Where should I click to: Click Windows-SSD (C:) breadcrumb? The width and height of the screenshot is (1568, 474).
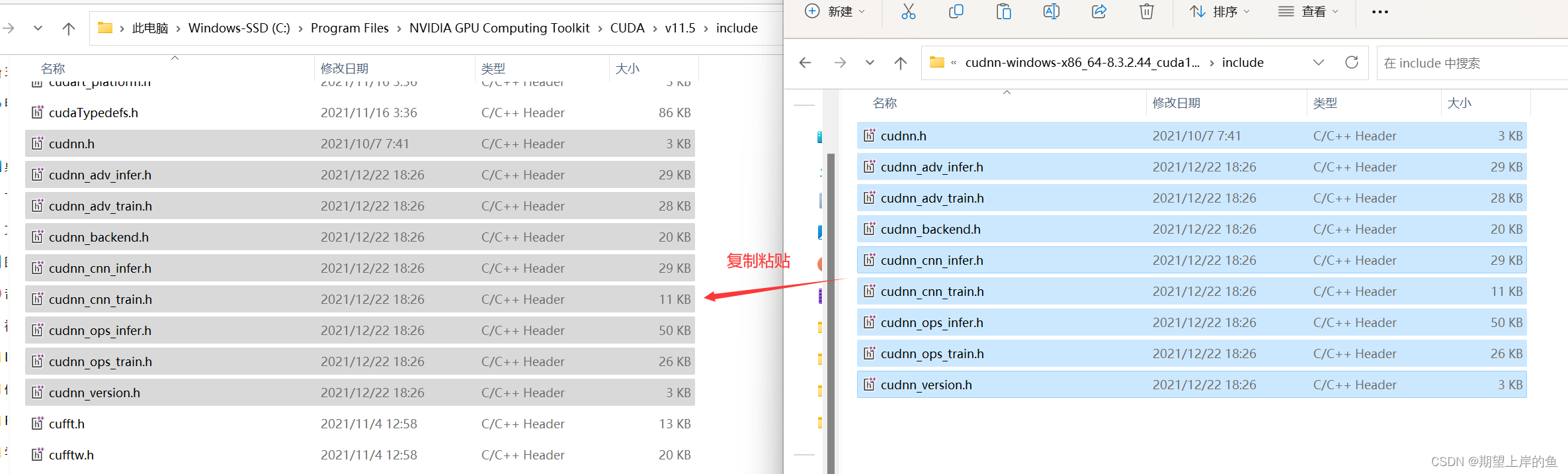(239, 28)
